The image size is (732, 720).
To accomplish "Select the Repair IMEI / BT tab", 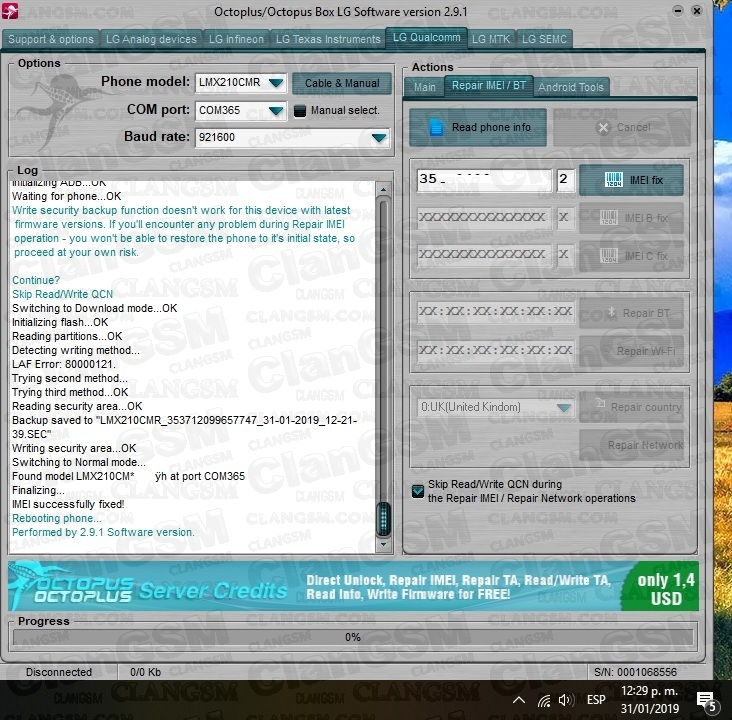I will [489, 85].
